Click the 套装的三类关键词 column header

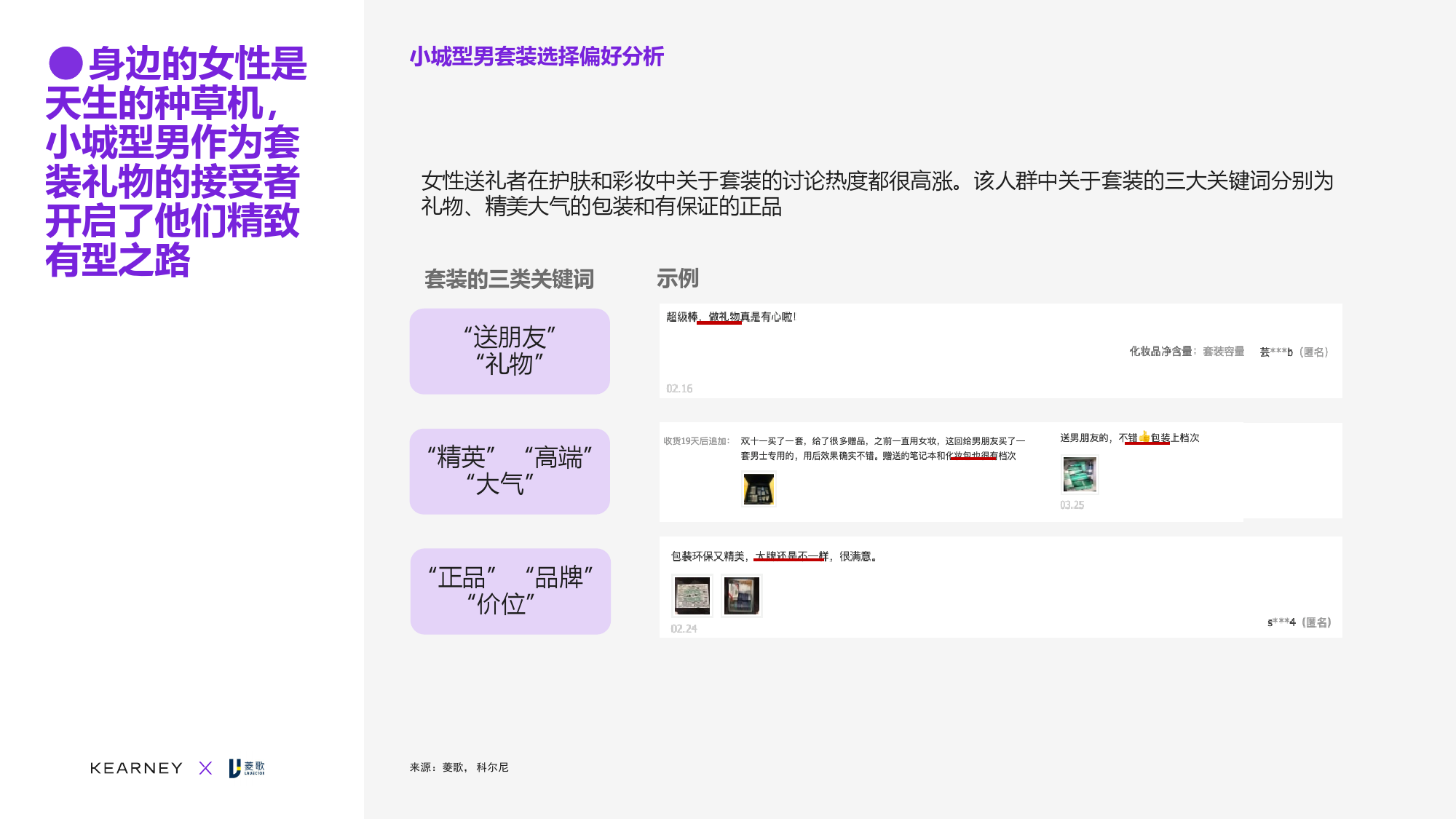(509, 279)
